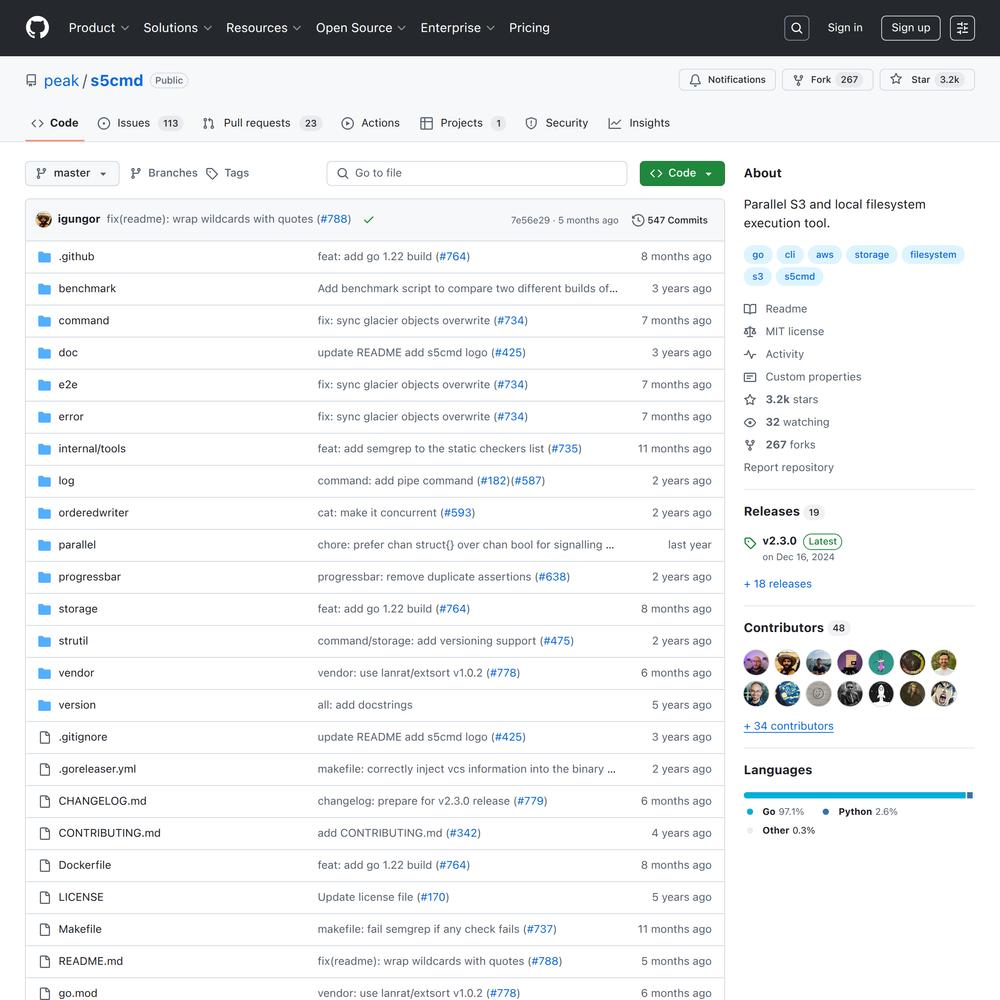Click the Python 2.6% language entry
The width and height of the screenshot is (1000, 1000).
859,812
